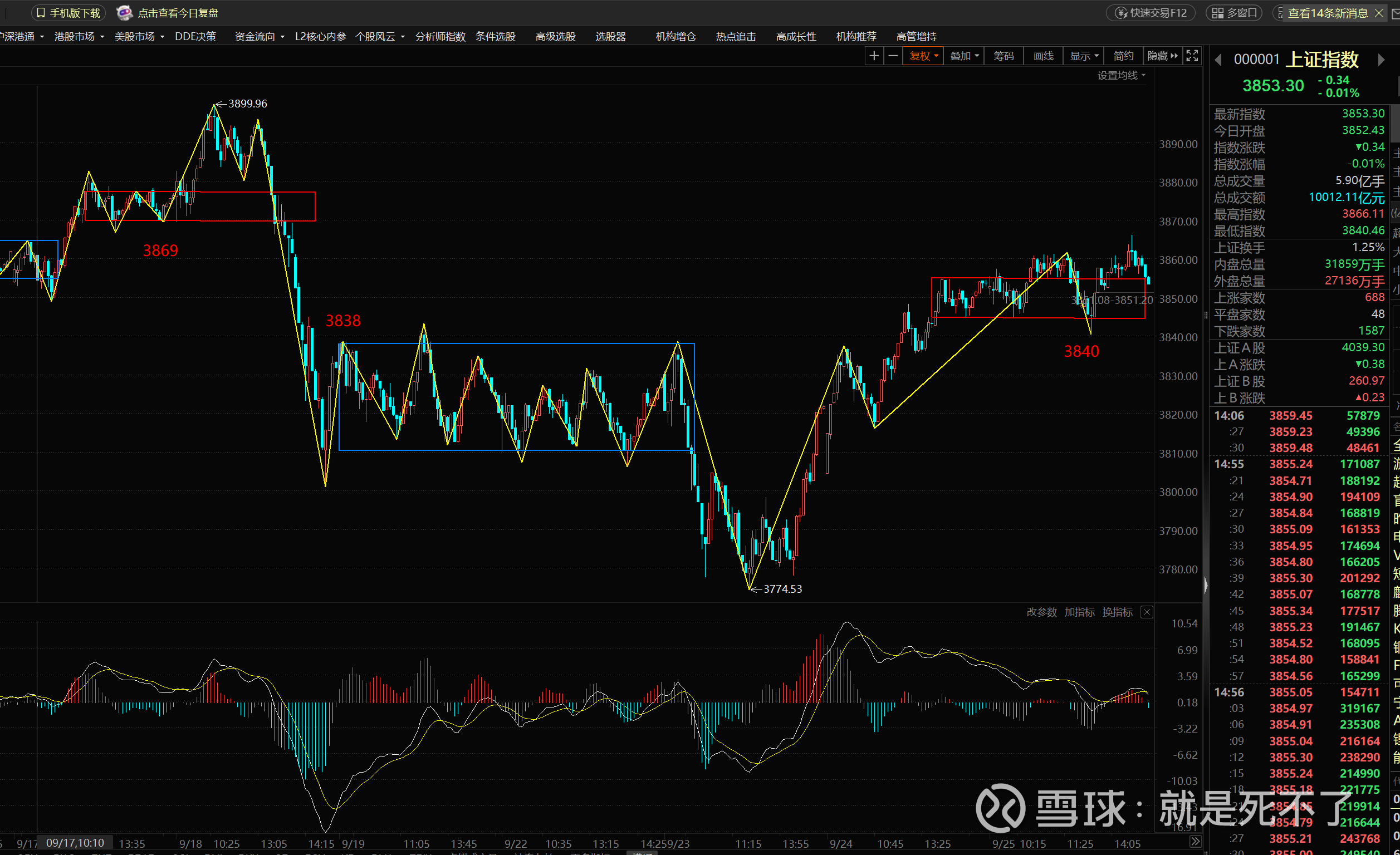Toggle 简约 simple view mode

tap(1123, 56)
